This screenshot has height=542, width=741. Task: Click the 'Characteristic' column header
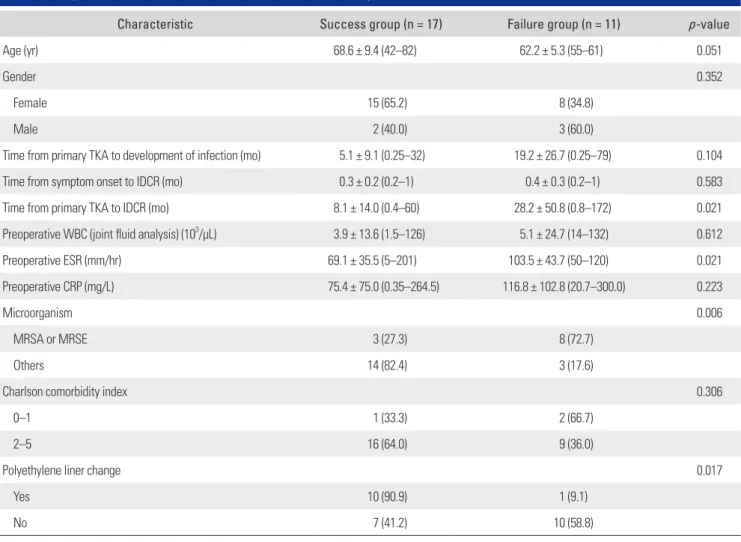tap(155, 24)
